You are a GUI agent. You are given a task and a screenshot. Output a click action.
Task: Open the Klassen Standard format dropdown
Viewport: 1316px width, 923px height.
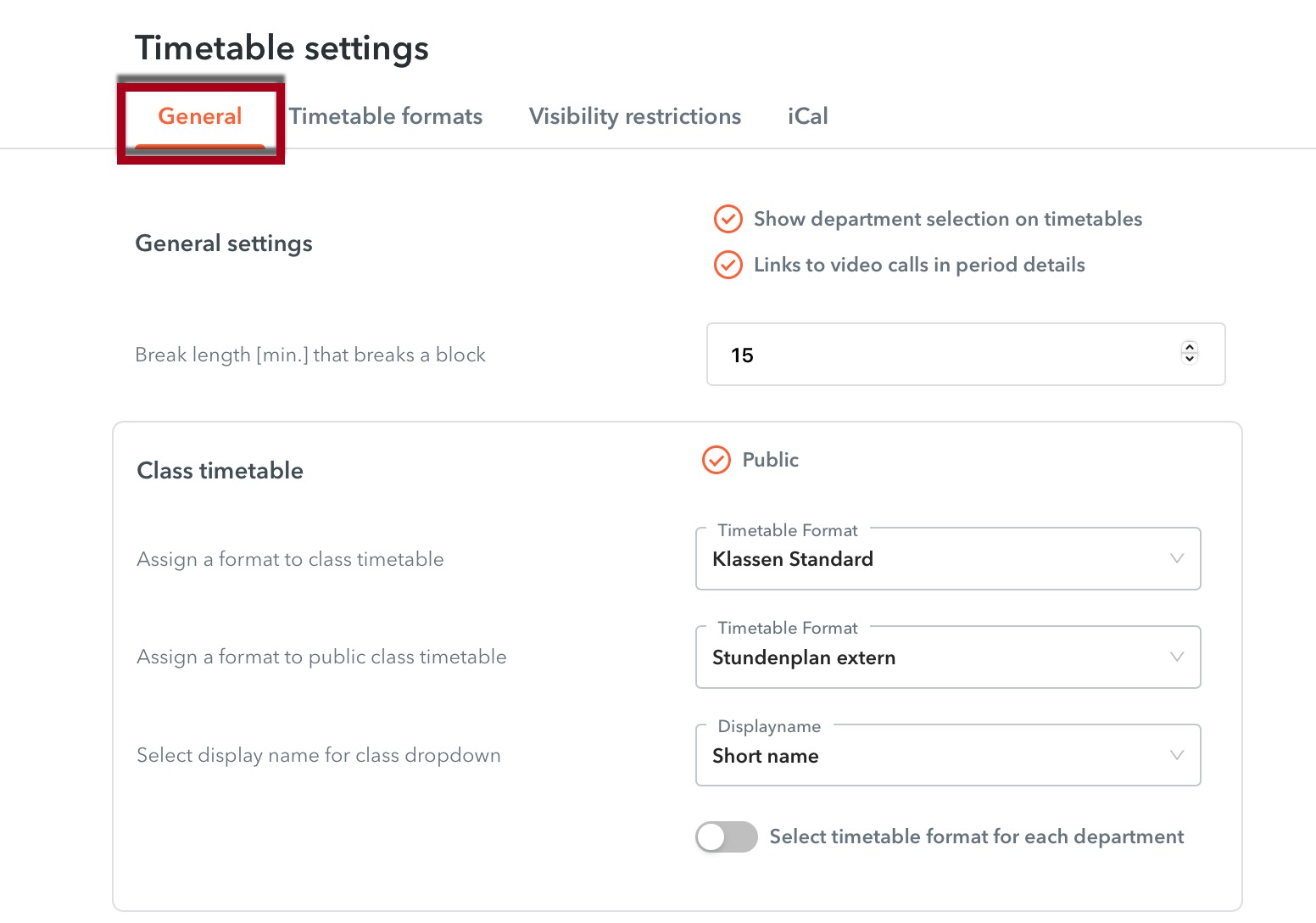[x=933, y=559]
